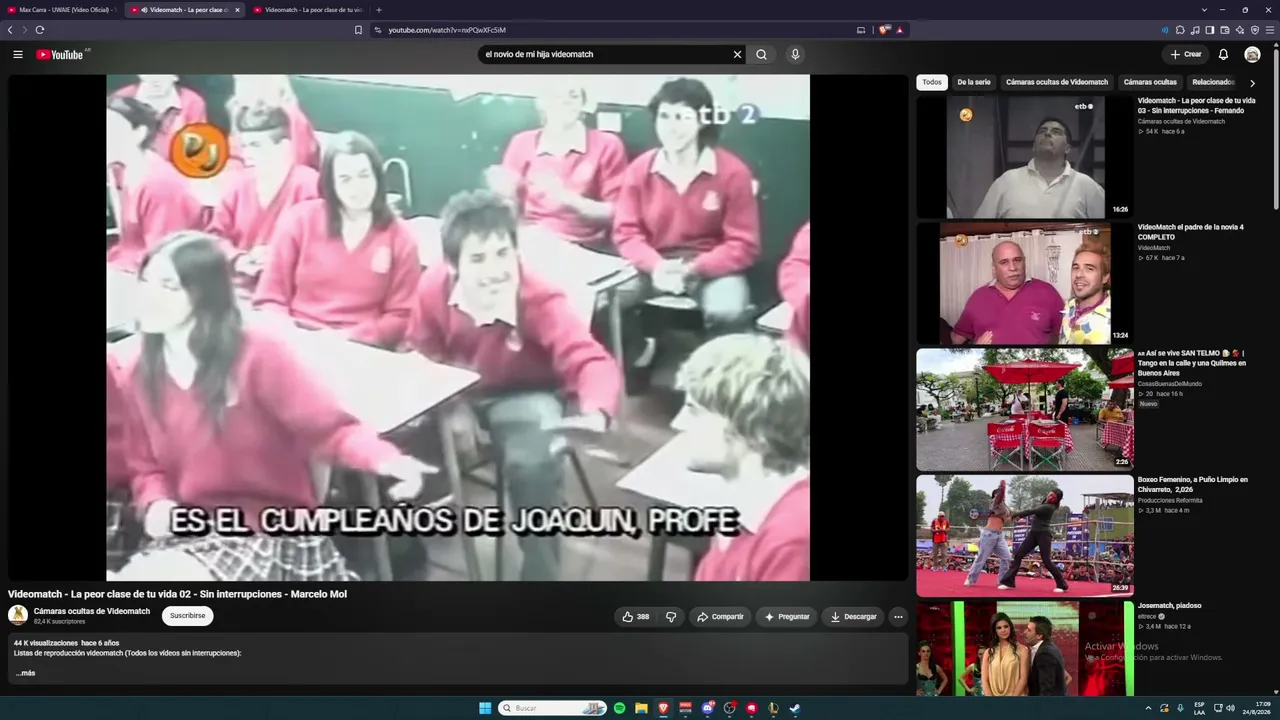This screenshot has width=1280, height=720.
Task: Open the tab search chevron dropdown
Action: point(1204,10)
